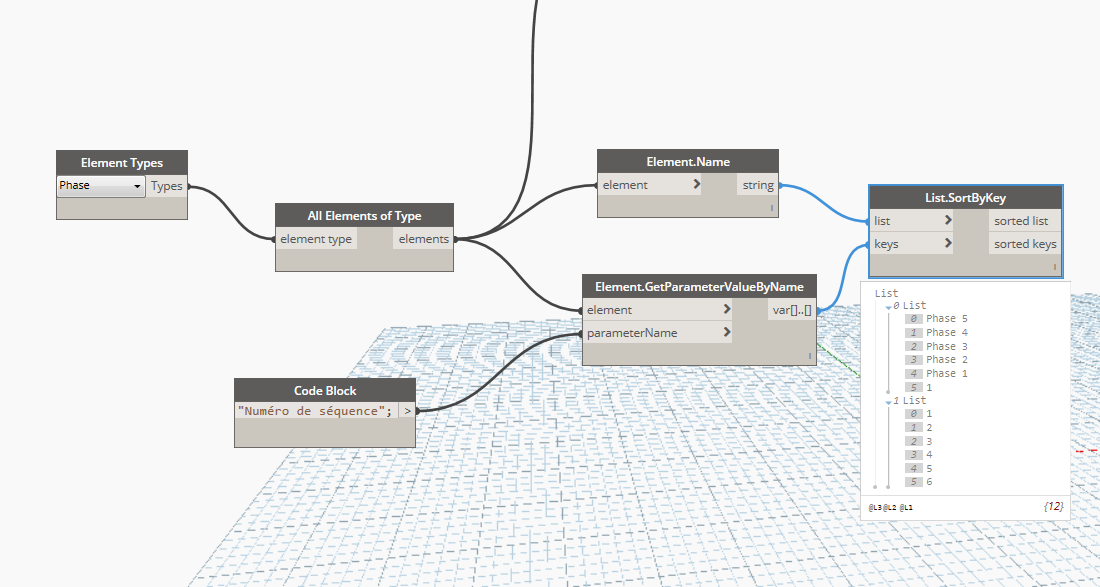Click lacing chevron on Element.Name element port
This screenshot has height=587, width=1100.
[696, 185]
